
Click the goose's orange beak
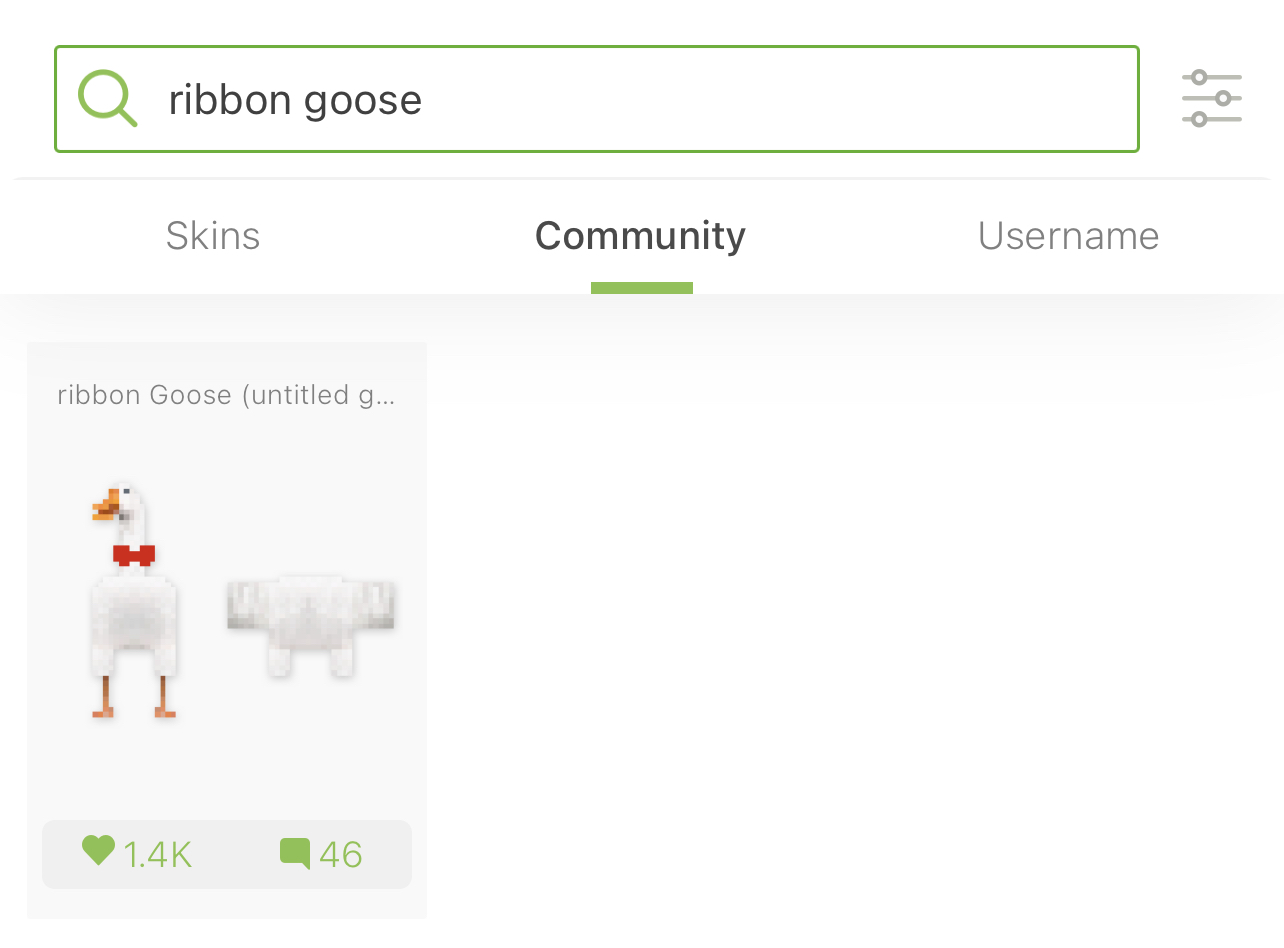click(x=105, y=505)
